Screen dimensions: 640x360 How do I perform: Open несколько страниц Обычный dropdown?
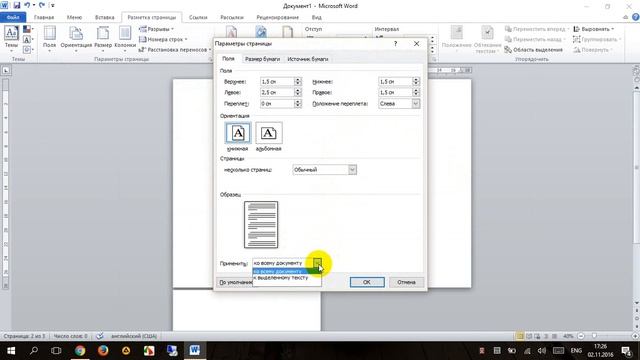324,169
